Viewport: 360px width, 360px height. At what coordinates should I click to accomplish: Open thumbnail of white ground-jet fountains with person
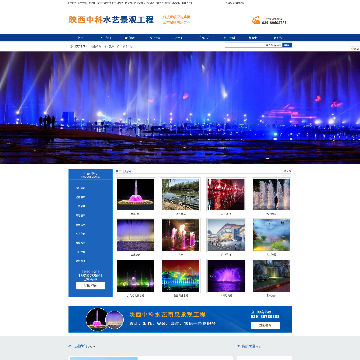click(271, 194)
